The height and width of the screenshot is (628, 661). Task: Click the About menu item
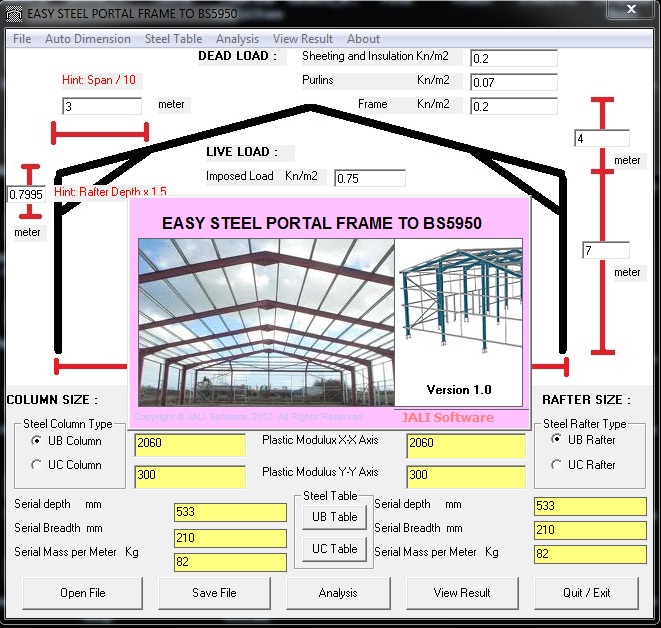(363, 39)
